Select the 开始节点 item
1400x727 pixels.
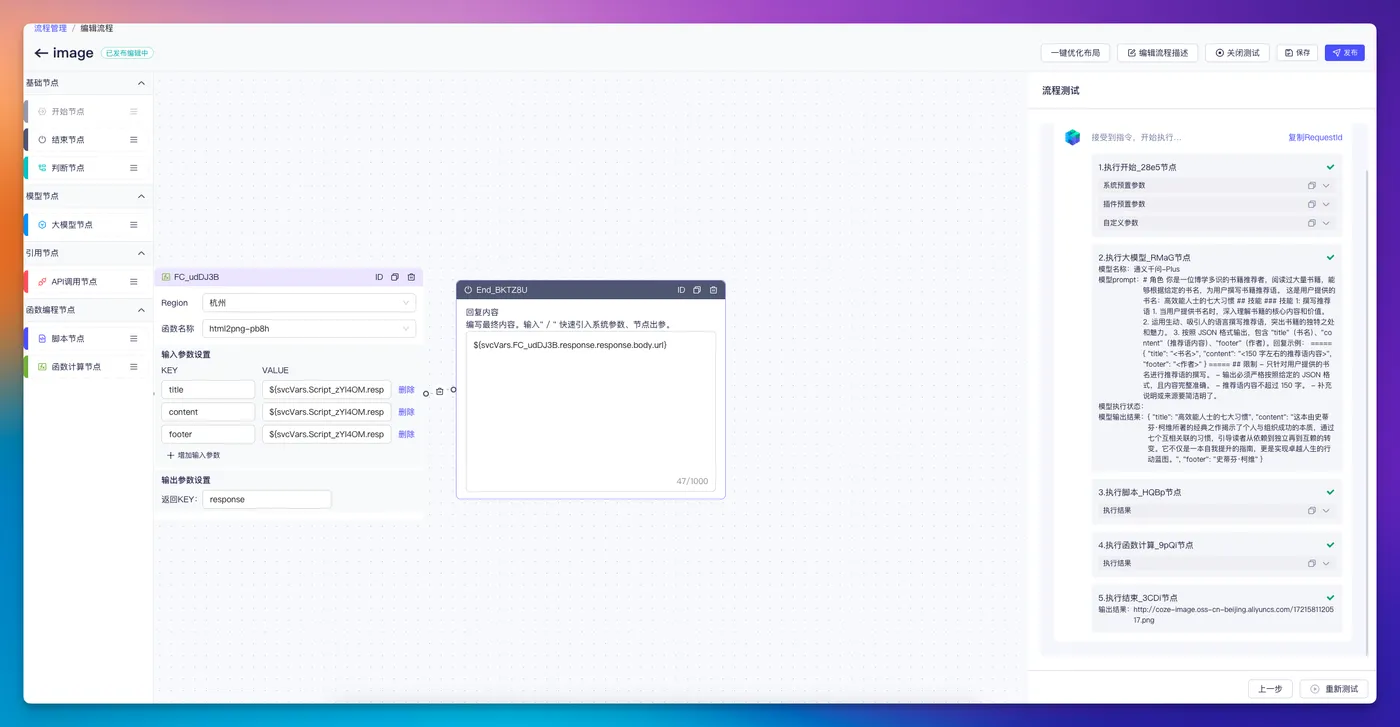pos(88,111)
